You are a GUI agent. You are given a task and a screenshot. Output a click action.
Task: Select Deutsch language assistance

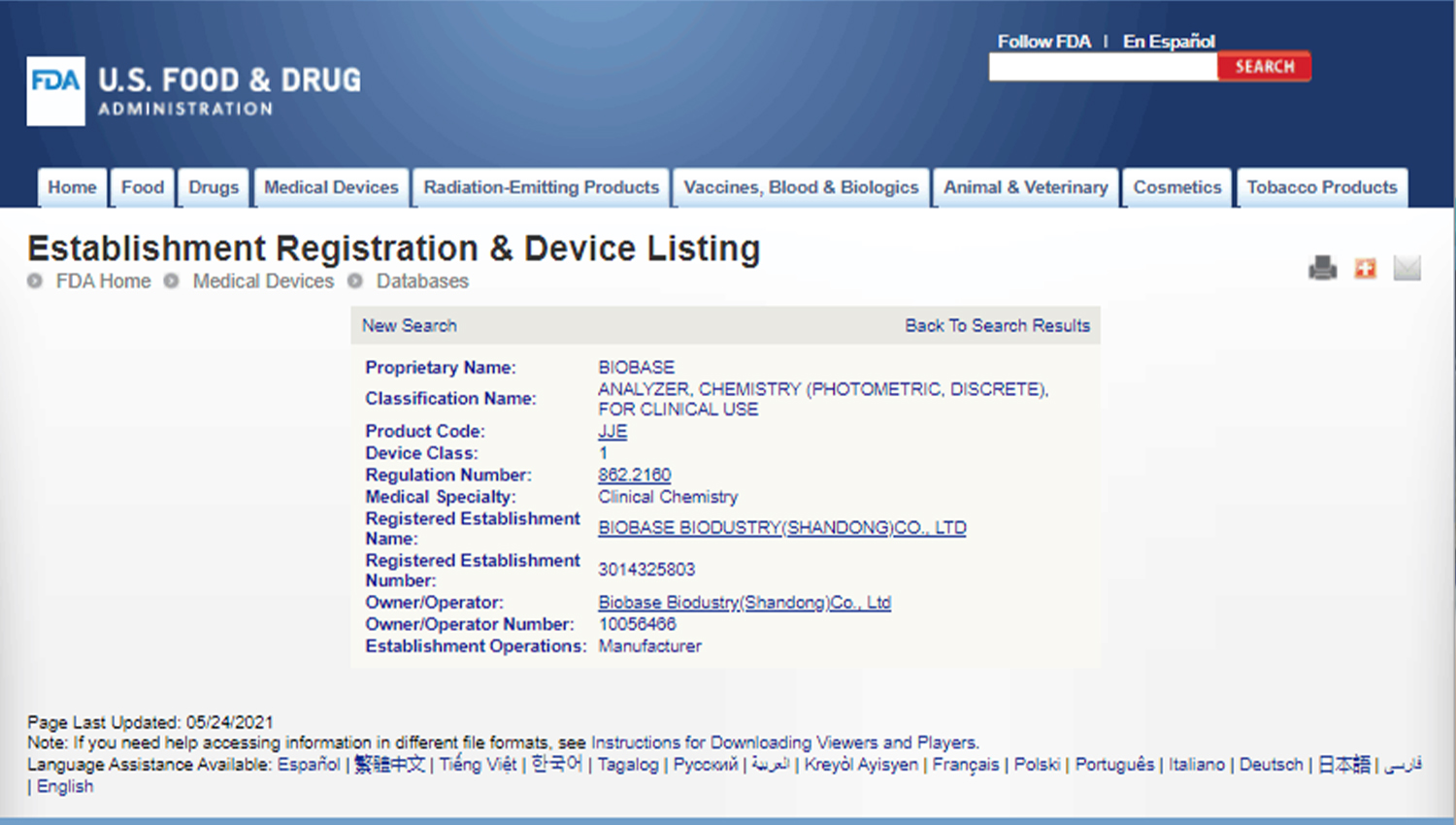pyautogui.click(x=1271, y=765)
